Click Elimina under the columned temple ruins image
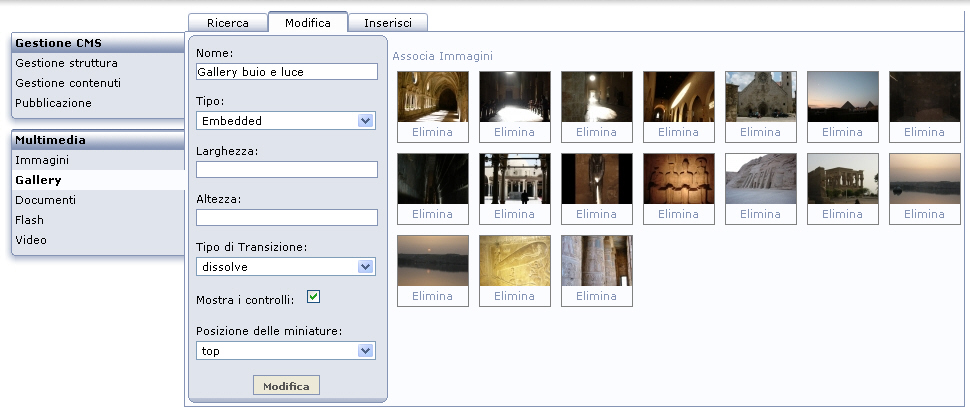The image size is (970, 411). click(842, 214)
